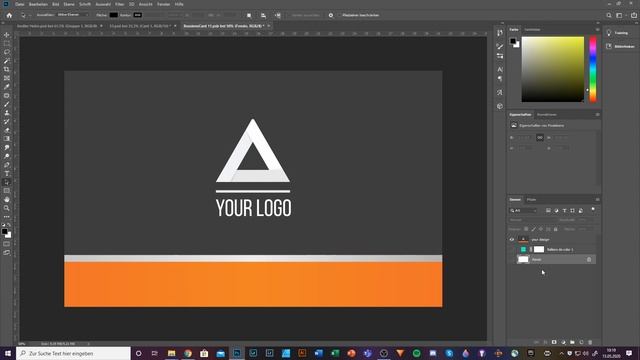Viewport: 640px width, 360px height.
Task: Select the Frame tool
Action: coord(7,78)
